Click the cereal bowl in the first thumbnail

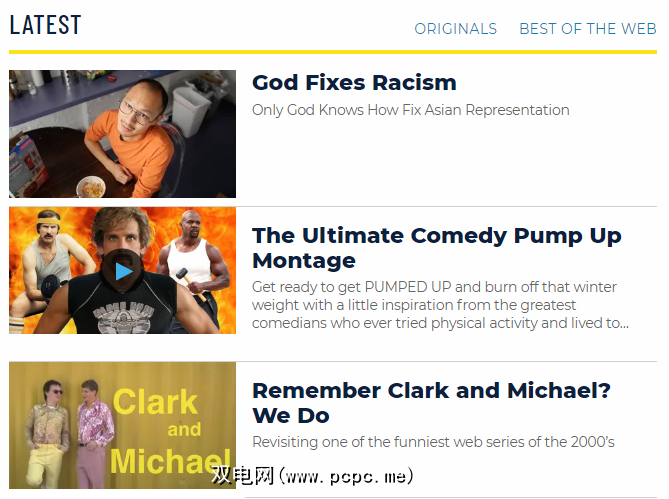pyautogui.click(x=91, y=187)
